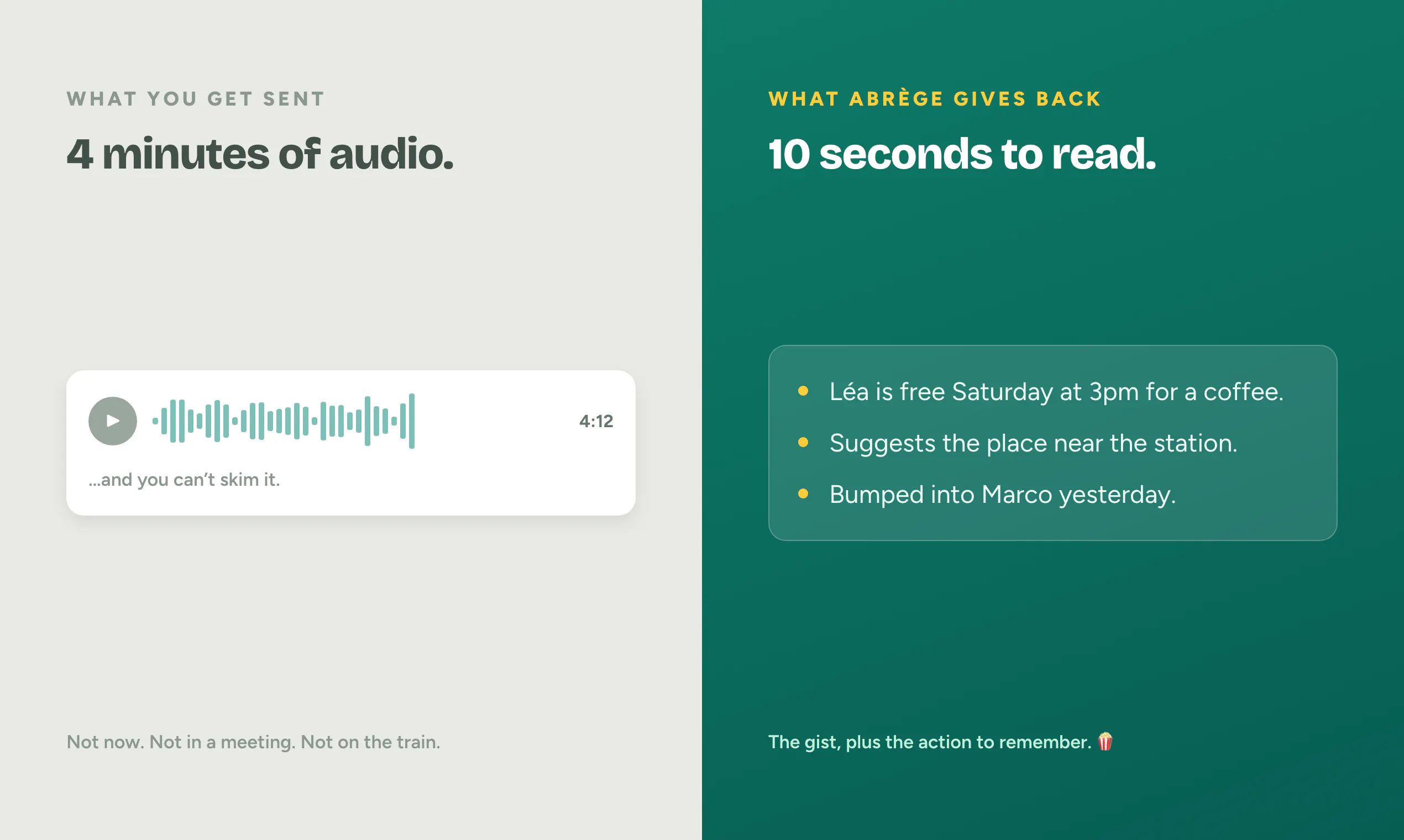Click the yellow bullet beside the station suggestion line

tap(803, 442)
